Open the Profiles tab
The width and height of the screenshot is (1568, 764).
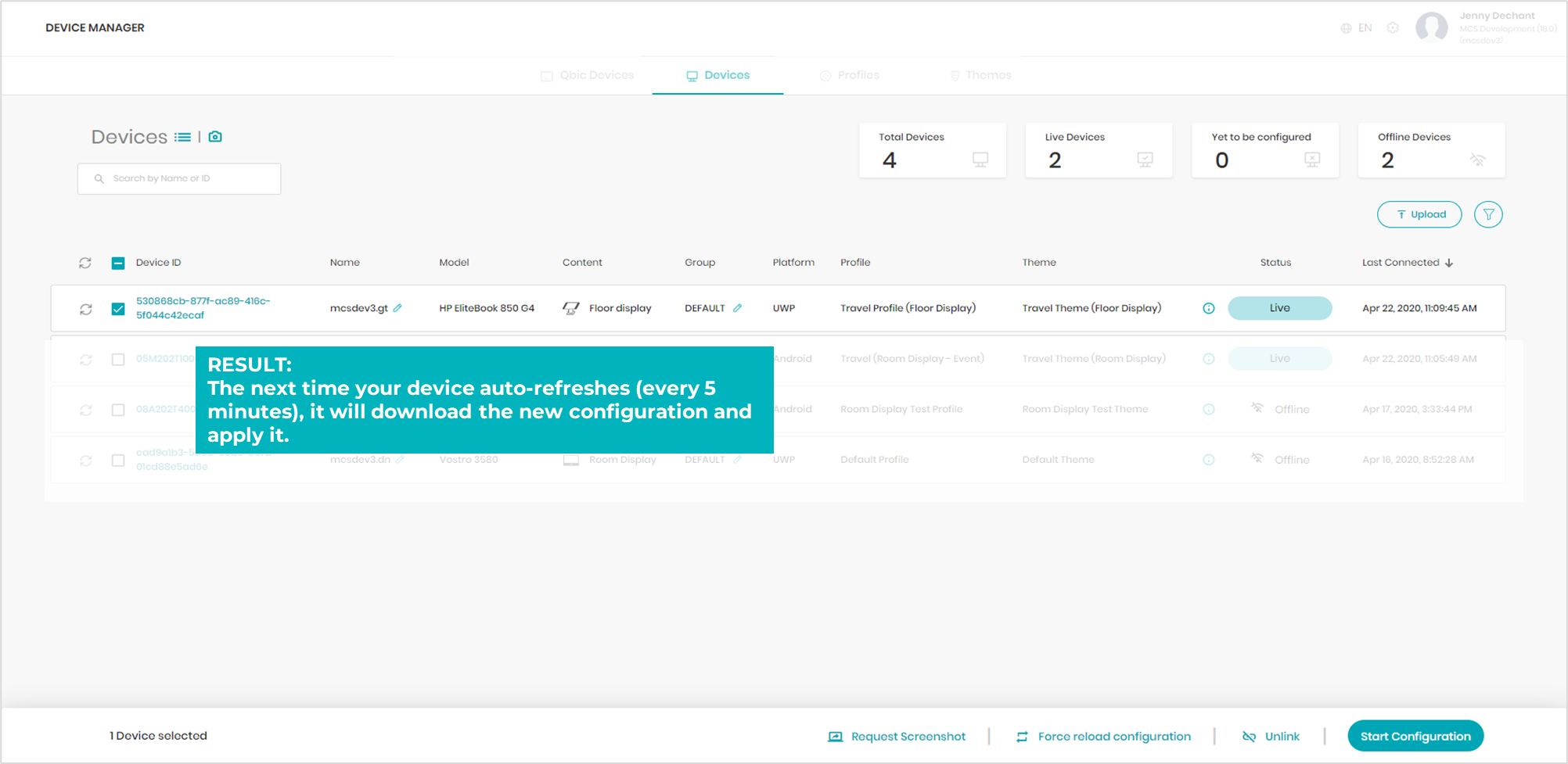850,75
